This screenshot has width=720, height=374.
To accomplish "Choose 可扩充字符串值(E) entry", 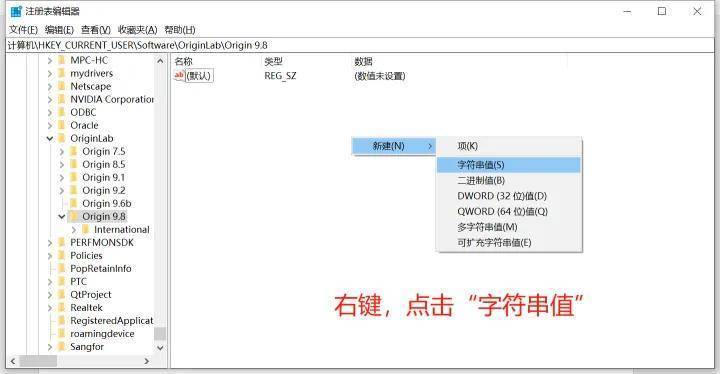I will click(x=509, y=243).
